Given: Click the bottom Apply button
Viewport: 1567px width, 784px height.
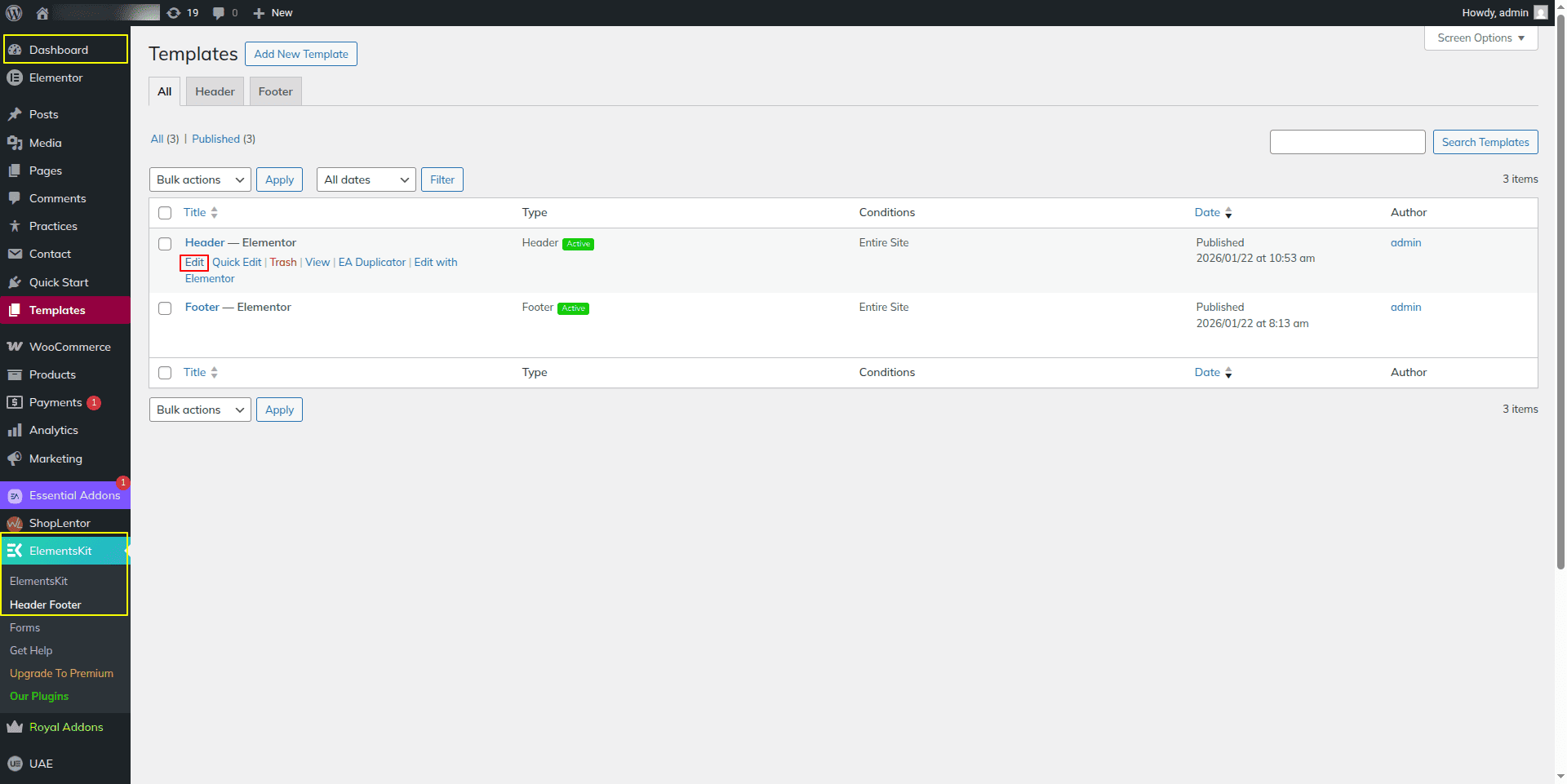Looking at the screenshot, I should coord(279,410).
